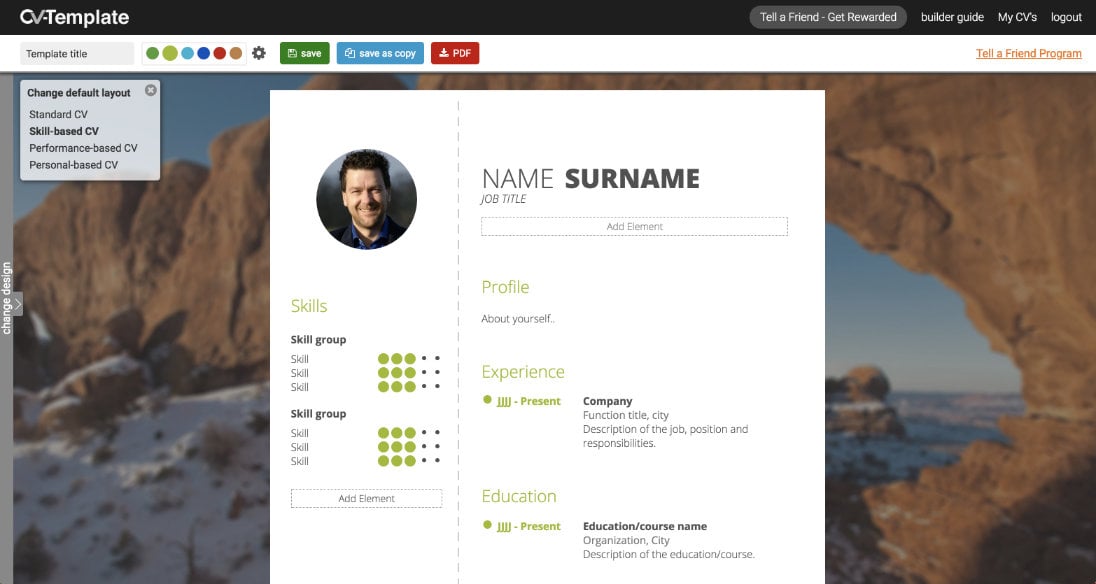1096x584 pixels.
Task: Click the Skills section heading
Action: (x=309, y=306)
